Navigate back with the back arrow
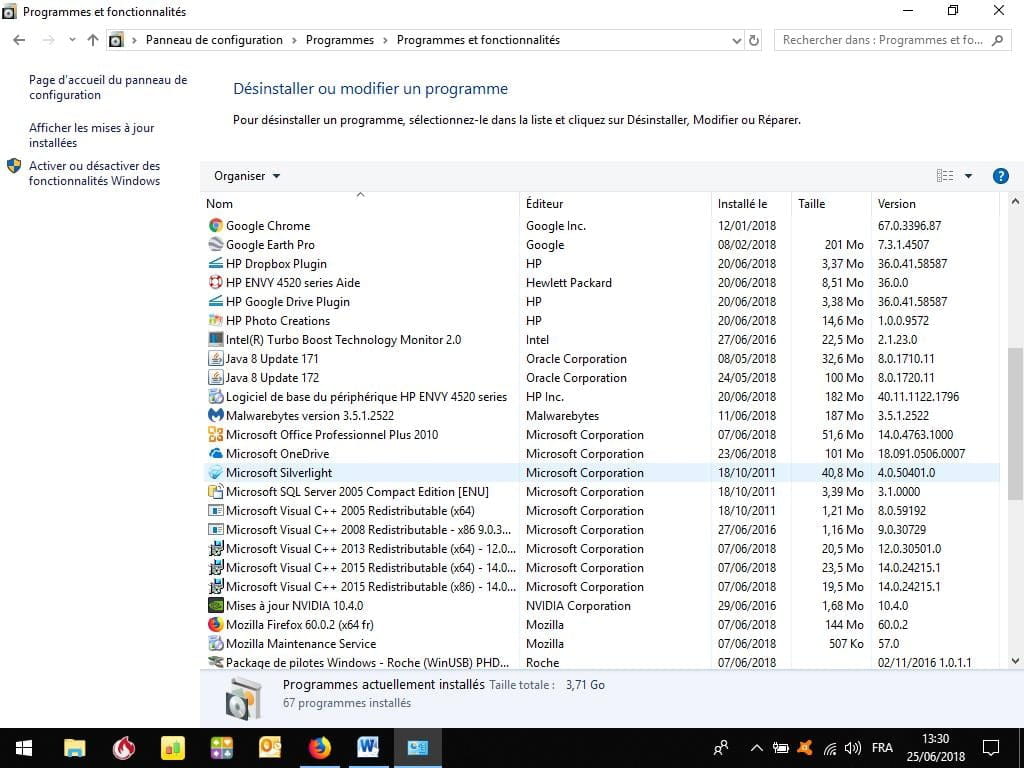The height and width of the screenshot is (768, 1024). (x=19, y=40)
